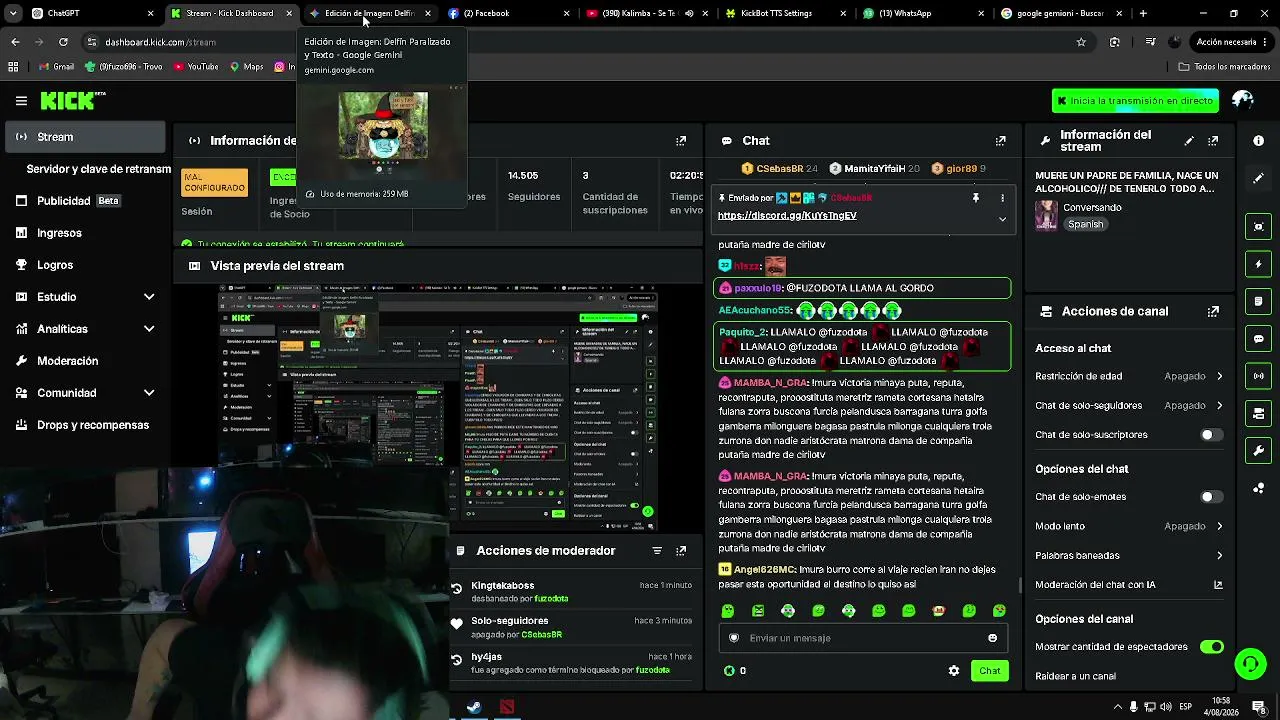Open the Spanish language tag
The image size is (1280, 720).
point(1085,225)
